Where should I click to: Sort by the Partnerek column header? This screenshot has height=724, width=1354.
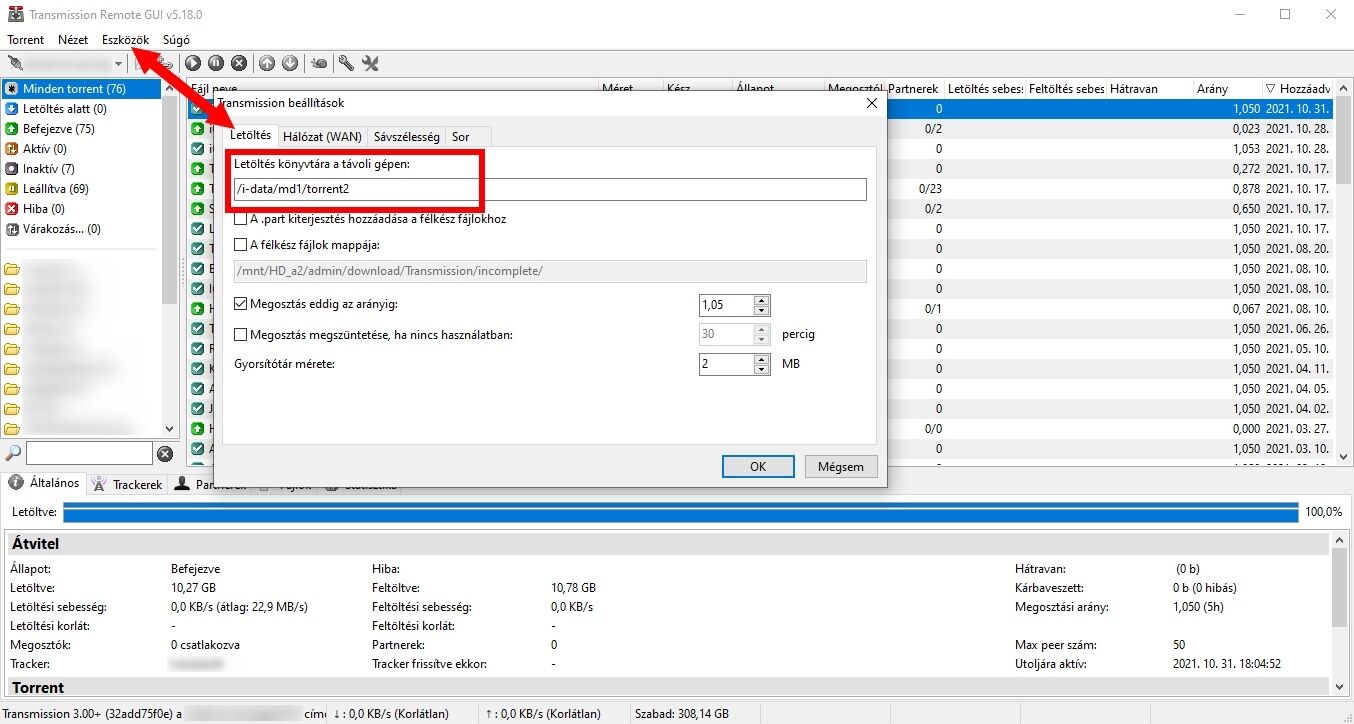914,89
